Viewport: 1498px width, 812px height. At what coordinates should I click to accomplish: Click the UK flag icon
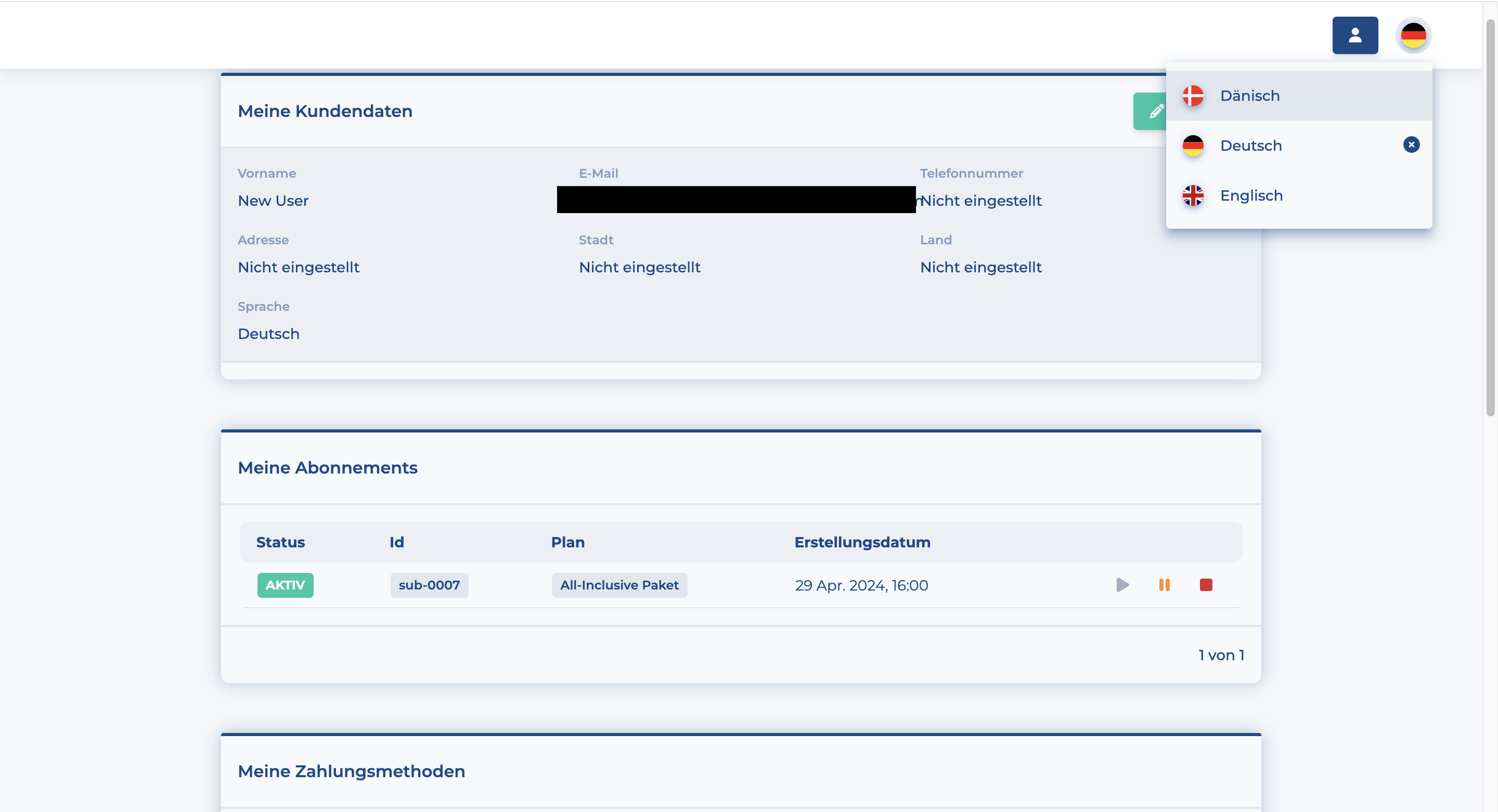[1193, 195]
